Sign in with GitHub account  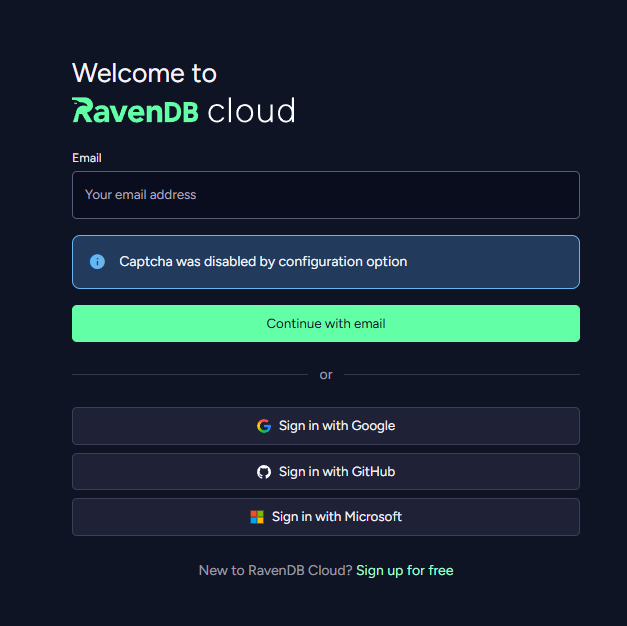pyautogui.click(x=325, y=471)
